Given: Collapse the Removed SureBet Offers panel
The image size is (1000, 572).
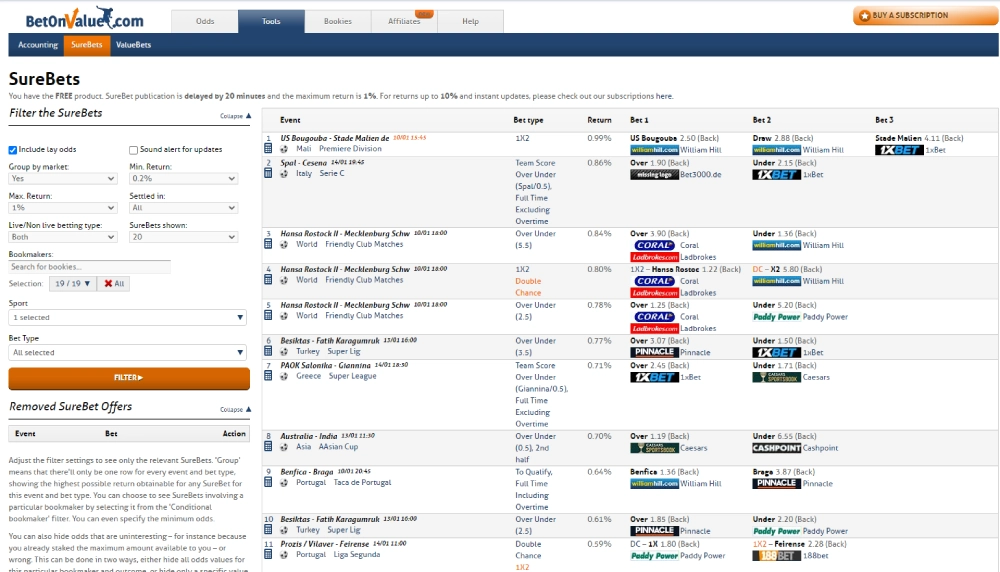Looking at the screenshot, I should click(x=235, y=409).
